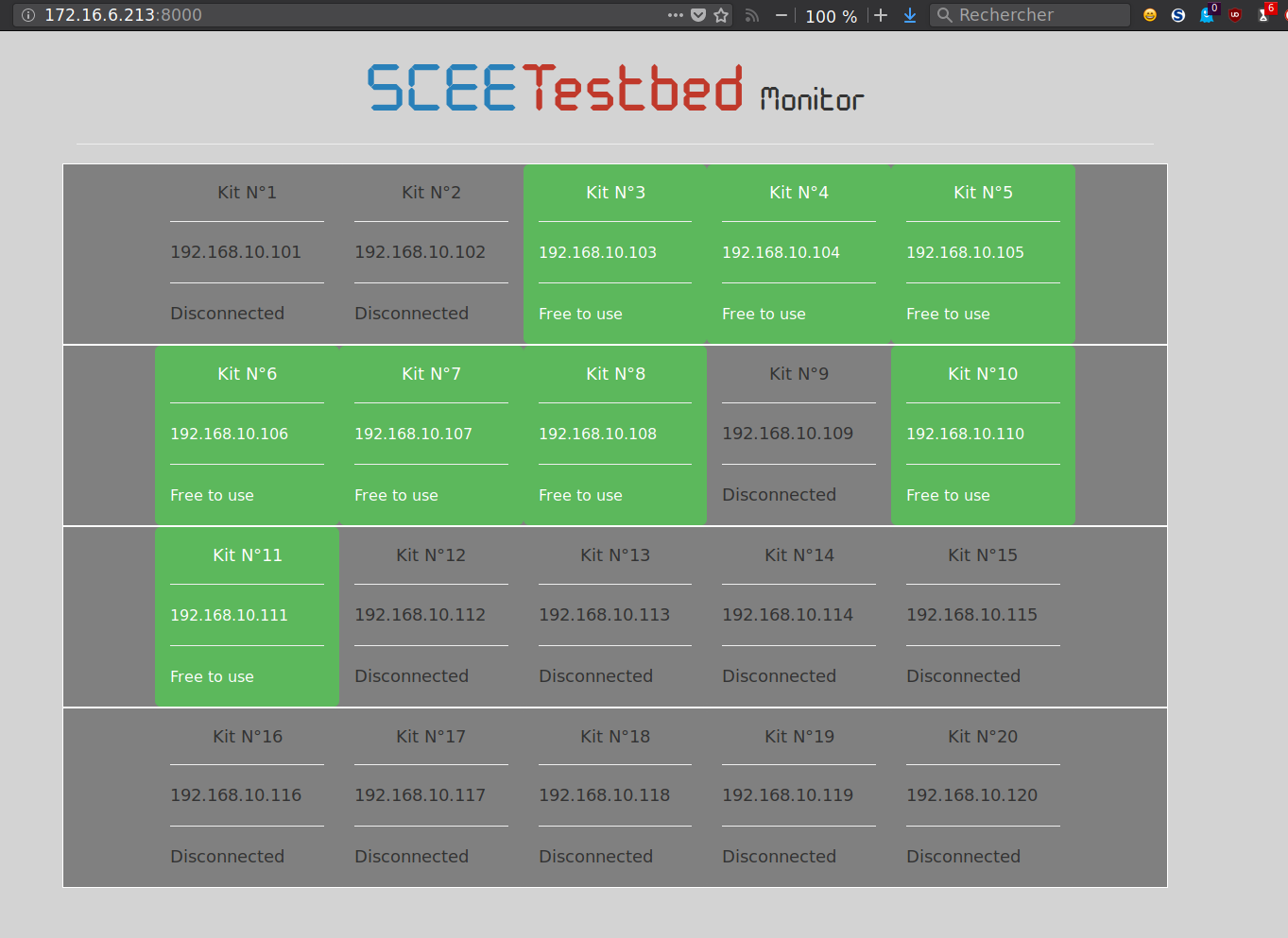
Task: Click the SCEE Testbed Monitor logo
Action: (x=615, y=89)
